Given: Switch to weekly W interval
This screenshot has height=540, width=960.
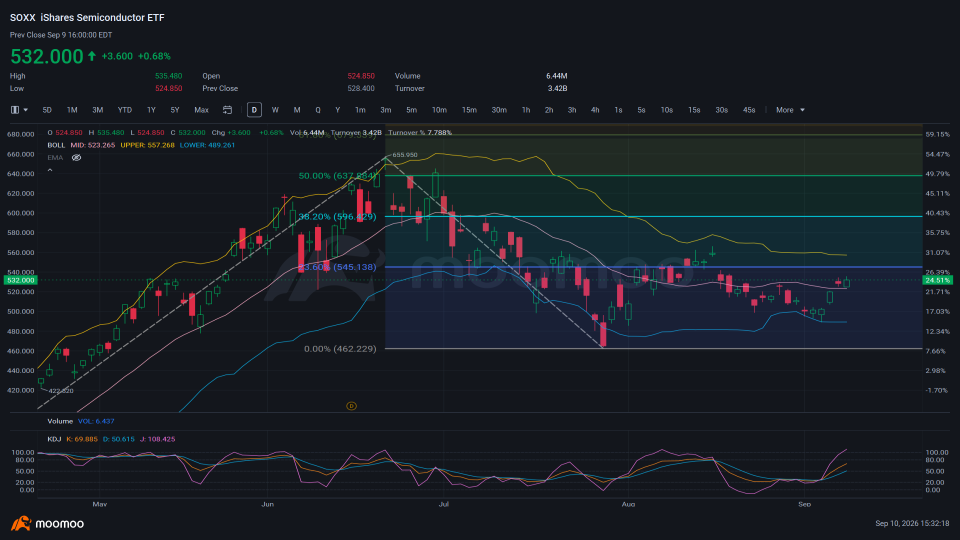Looking at the screenshot, I should 275,110.
